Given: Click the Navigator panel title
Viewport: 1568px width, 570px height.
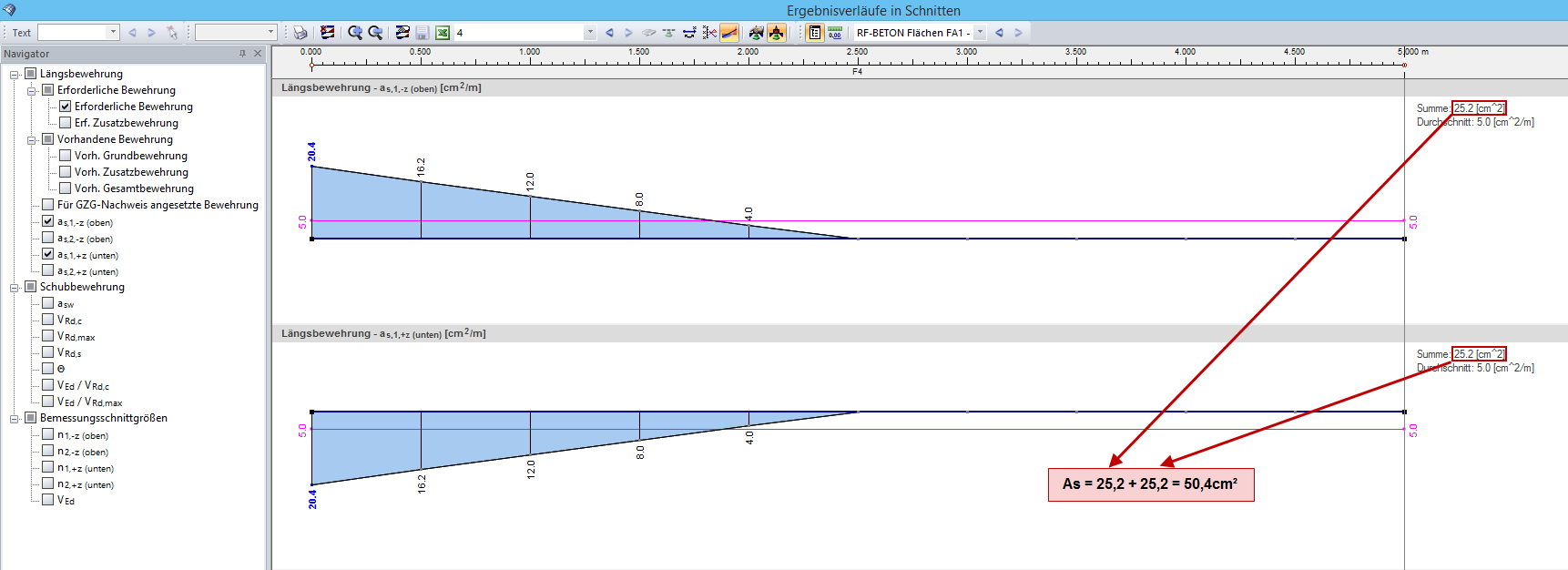Looking at the screenshot, I should (x=26, y=54).
